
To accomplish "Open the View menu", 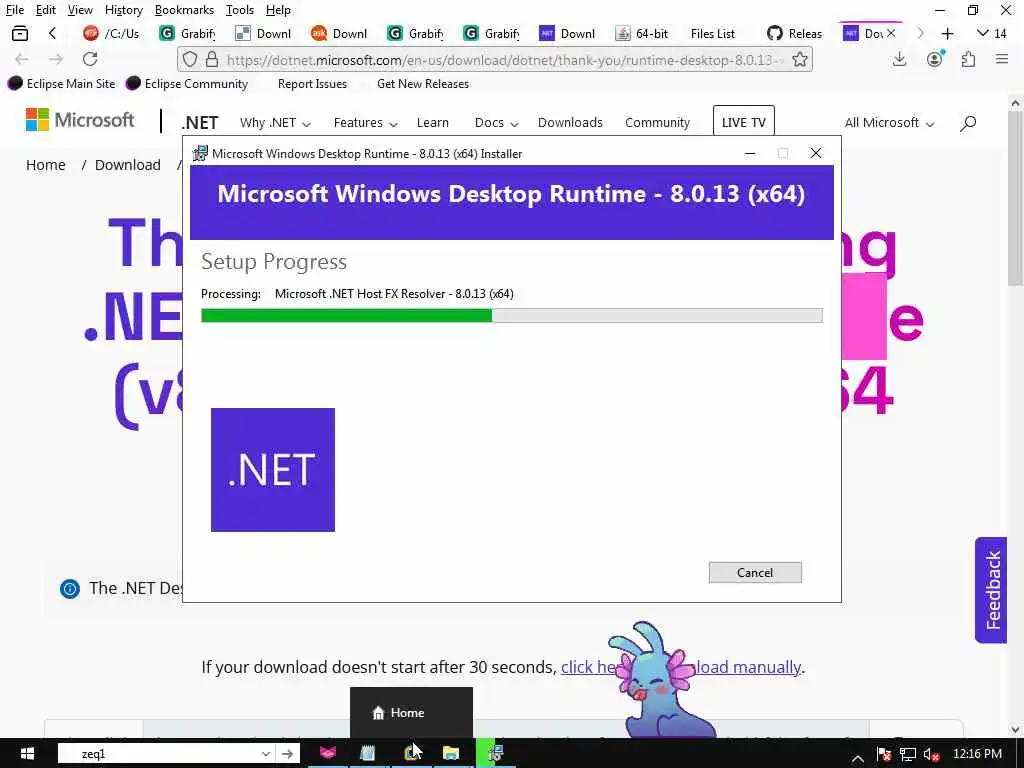I will tap(80, 10).
